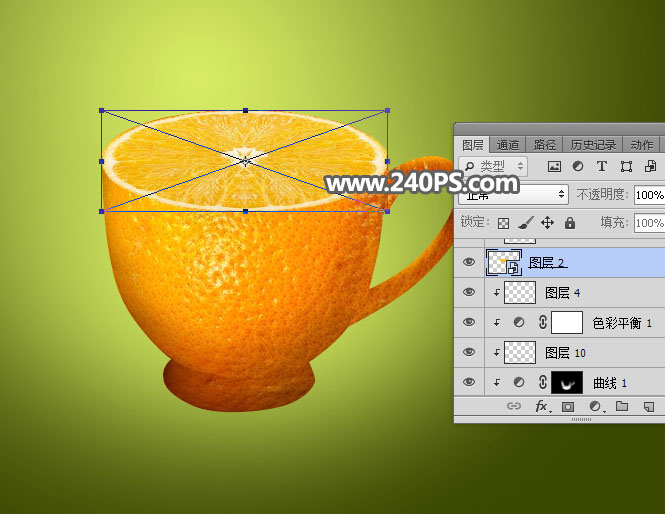Toggle visibility of 图层 10
Image resolution: width=665 pixels, height=514 pixels.
point(469,352)
